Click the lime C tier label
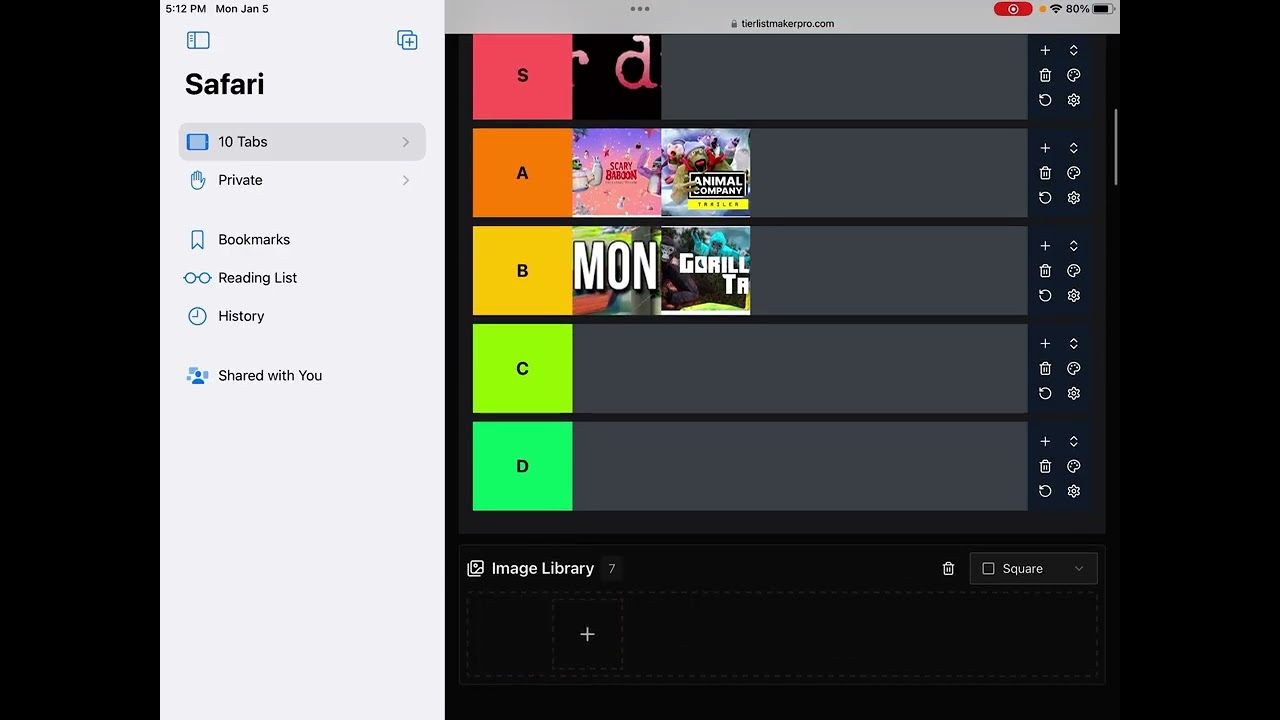 click(x=522, y=369)
